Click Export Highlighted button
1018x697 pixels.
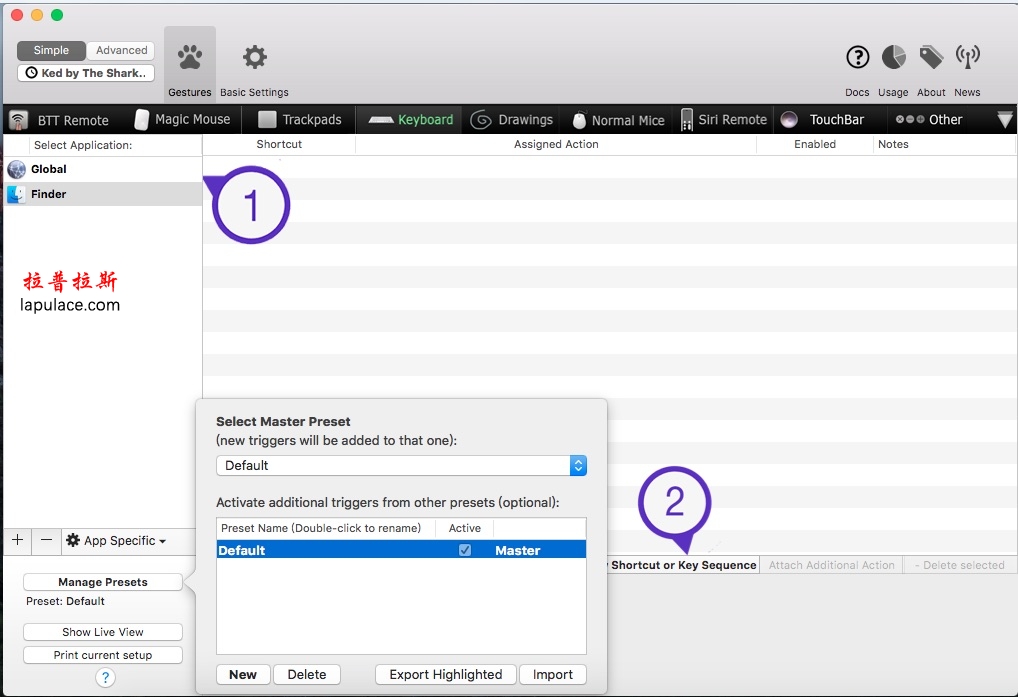445,675
